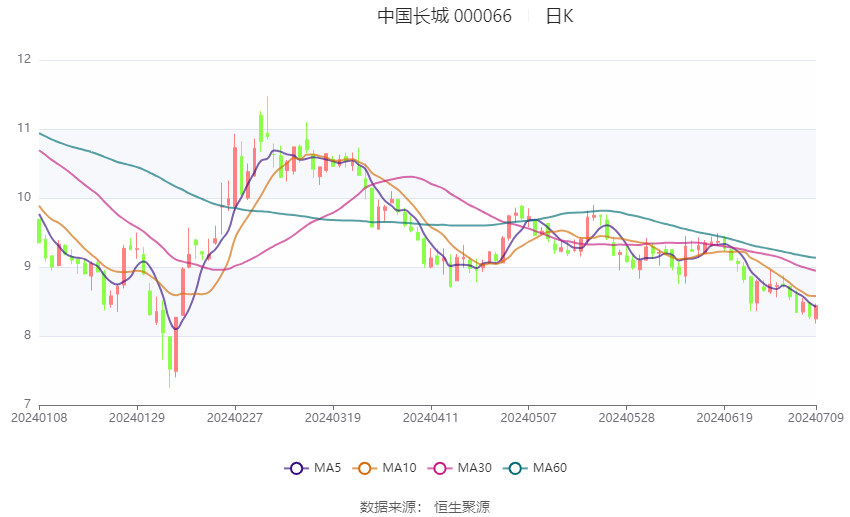Click x-axis date label 20240507
The width and height of the screenshot is (850, 517).
pos(529,418)
